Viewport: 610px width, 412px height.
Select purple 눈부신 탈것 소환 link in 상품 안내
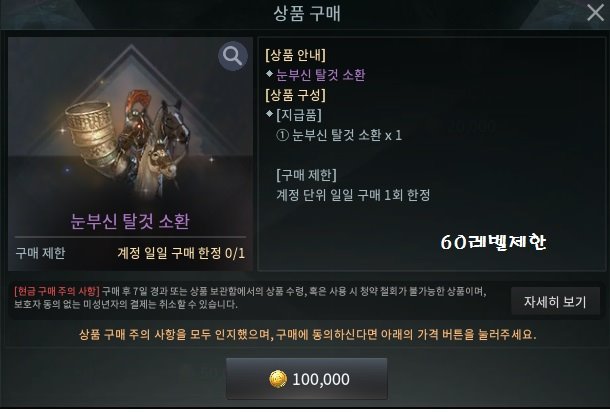point(321,75)
